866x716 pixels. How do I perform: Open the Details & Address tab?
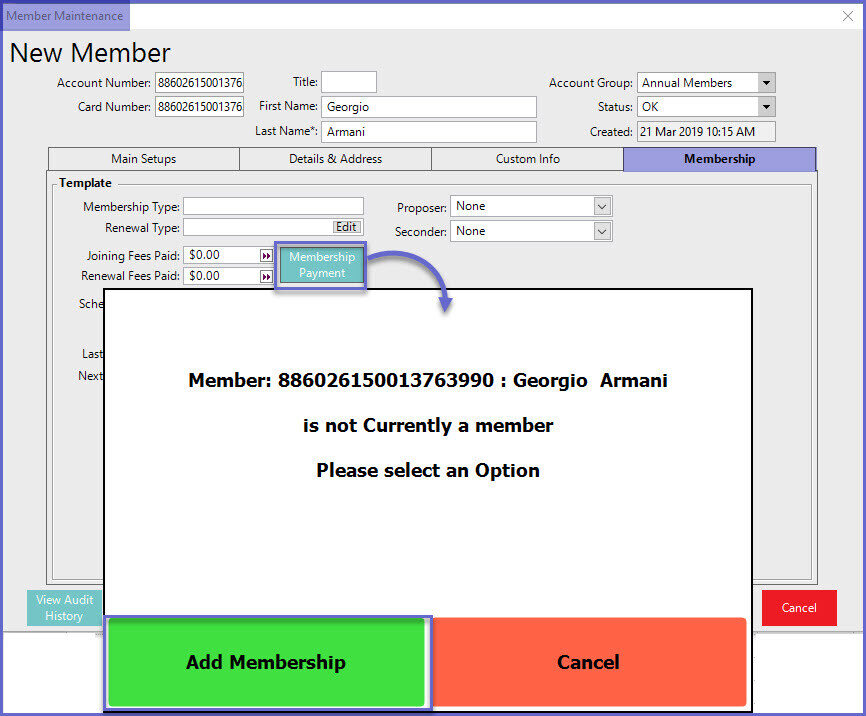click(335, 159)
